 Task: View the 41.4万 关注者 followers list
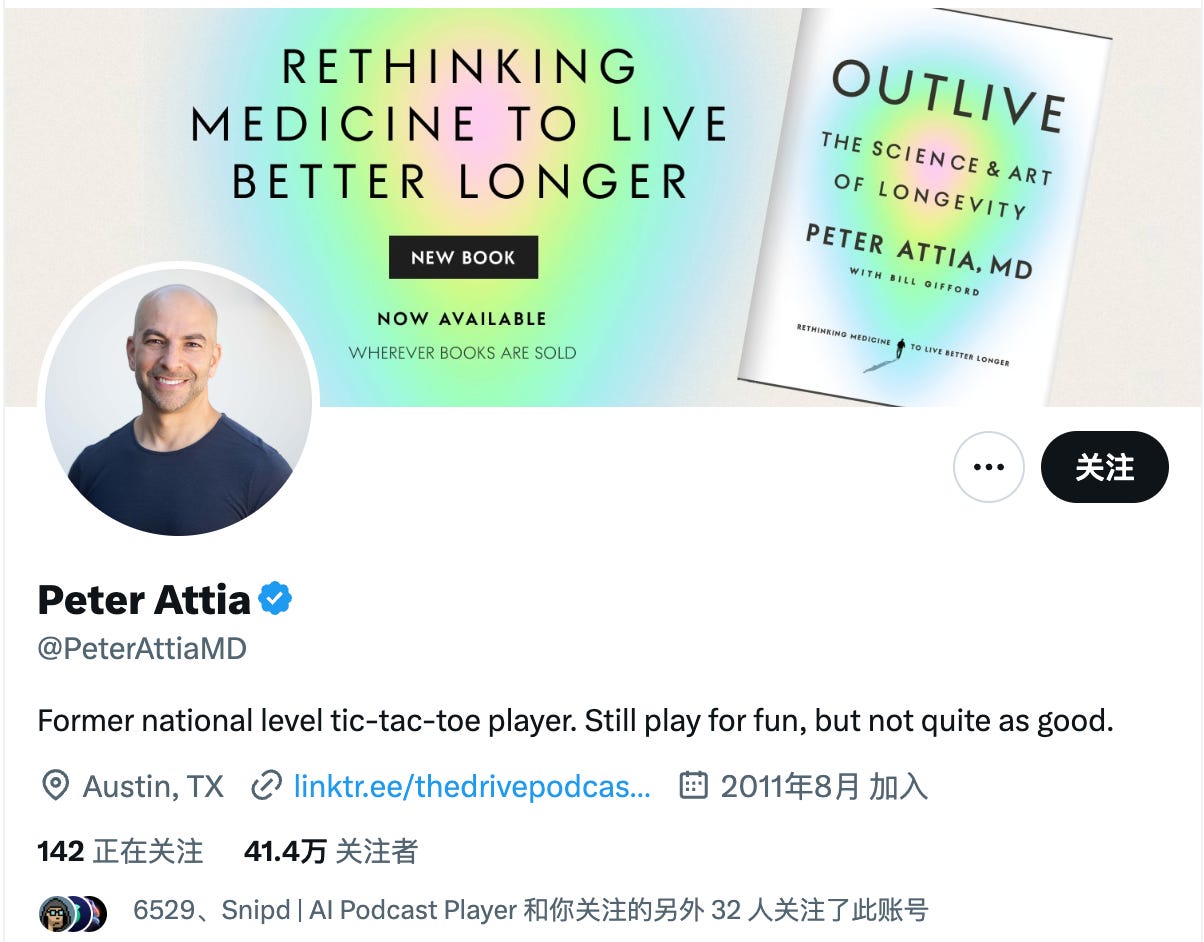pos(331,851)
